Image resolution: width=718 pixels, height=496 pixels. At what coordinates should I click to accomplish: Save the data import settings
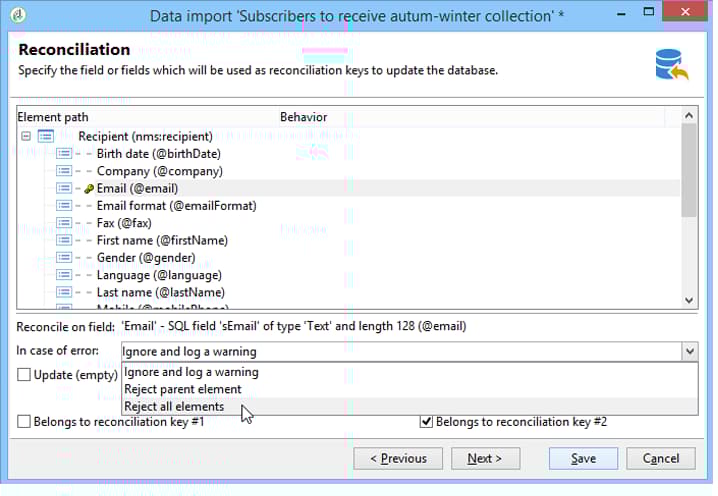pos(583,458)
